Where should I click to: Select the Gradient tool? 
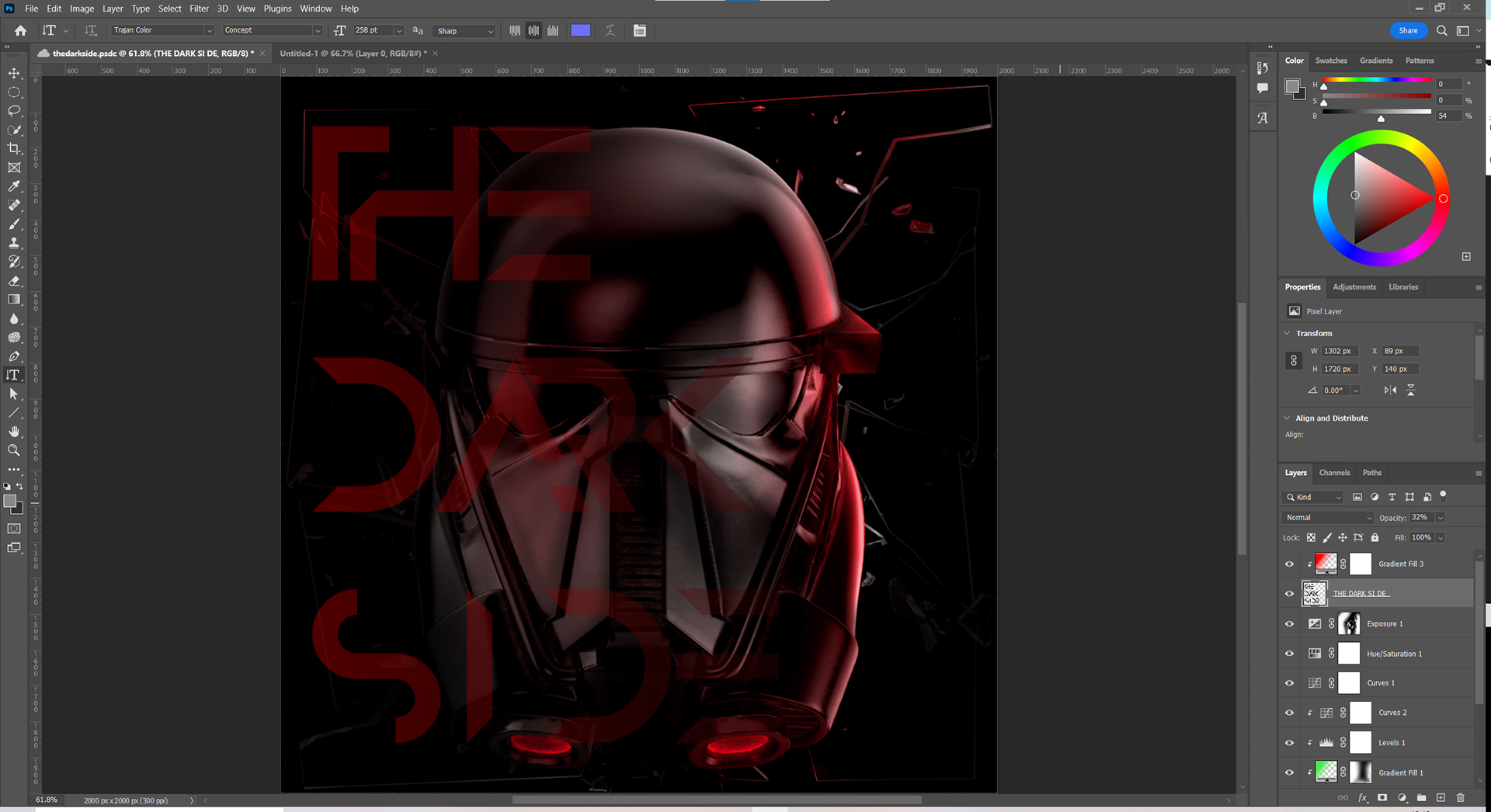[14, 300]
